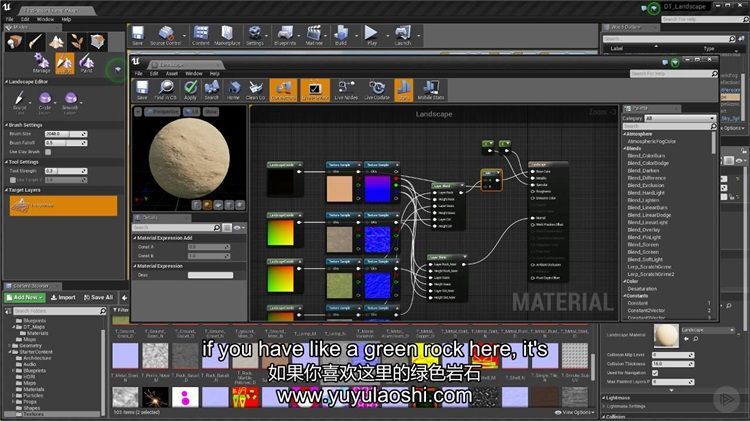This screenshot has height=421, width=750.
Task: Expand the Geometry folder
Action: 9,345
